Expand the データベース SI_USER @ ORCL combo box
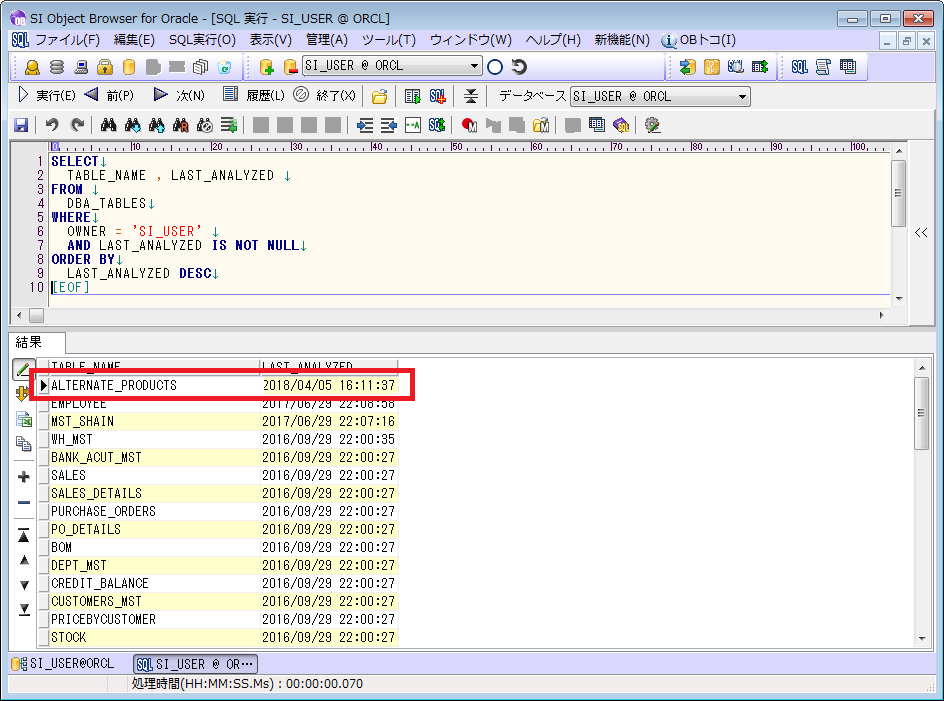Screen dimensions: 944x701 point(742,97)
